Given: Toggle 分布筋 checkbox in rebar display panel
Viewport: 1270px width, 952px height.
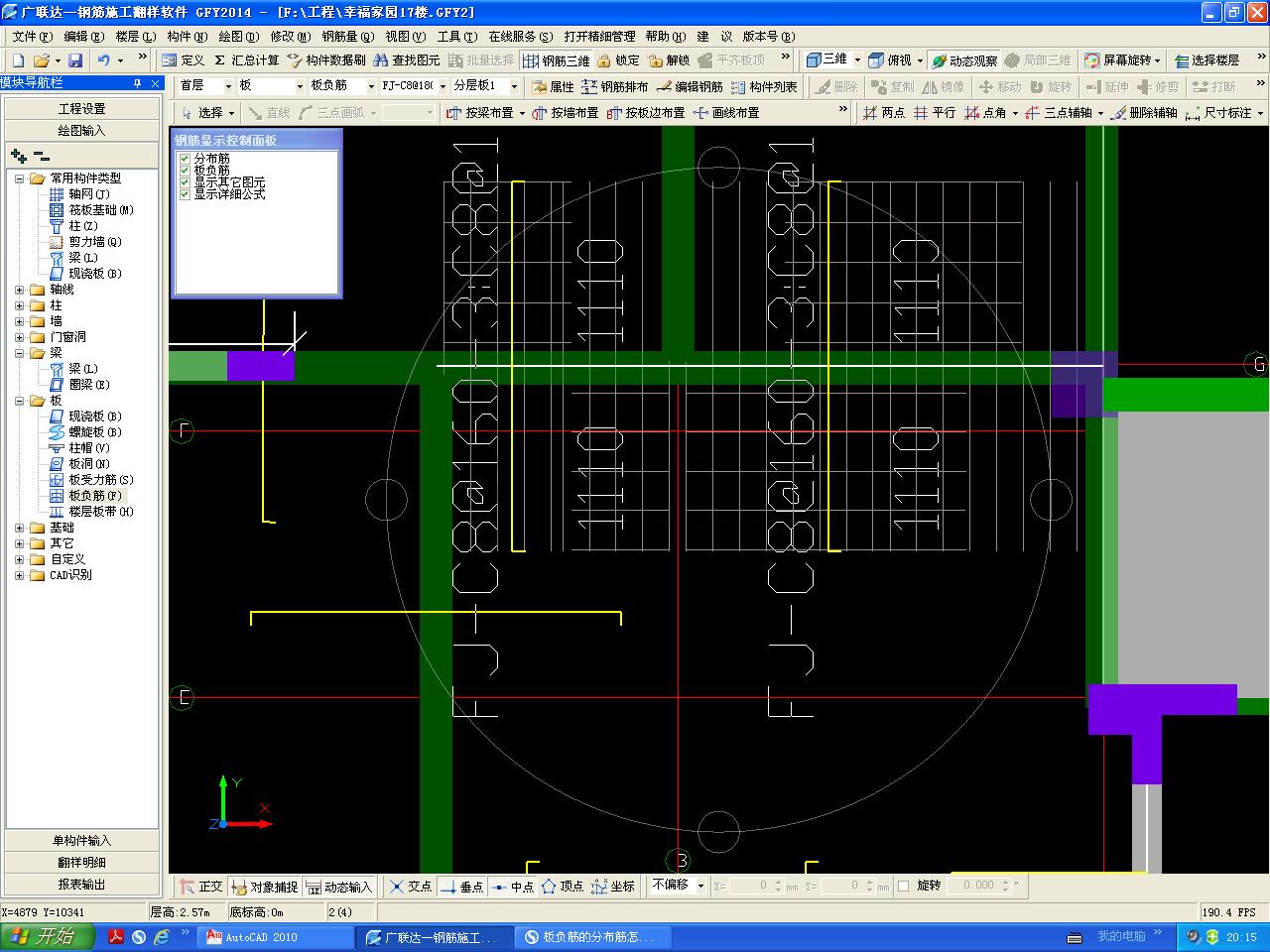Looking at the screenshot, I should (185, 159).
